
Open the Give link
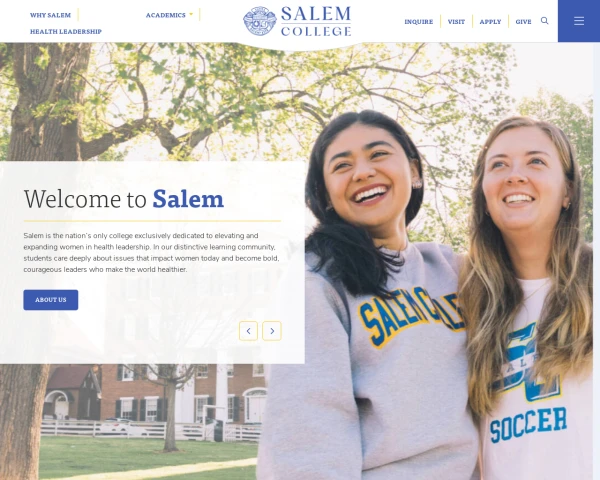[x=523, y=22]
